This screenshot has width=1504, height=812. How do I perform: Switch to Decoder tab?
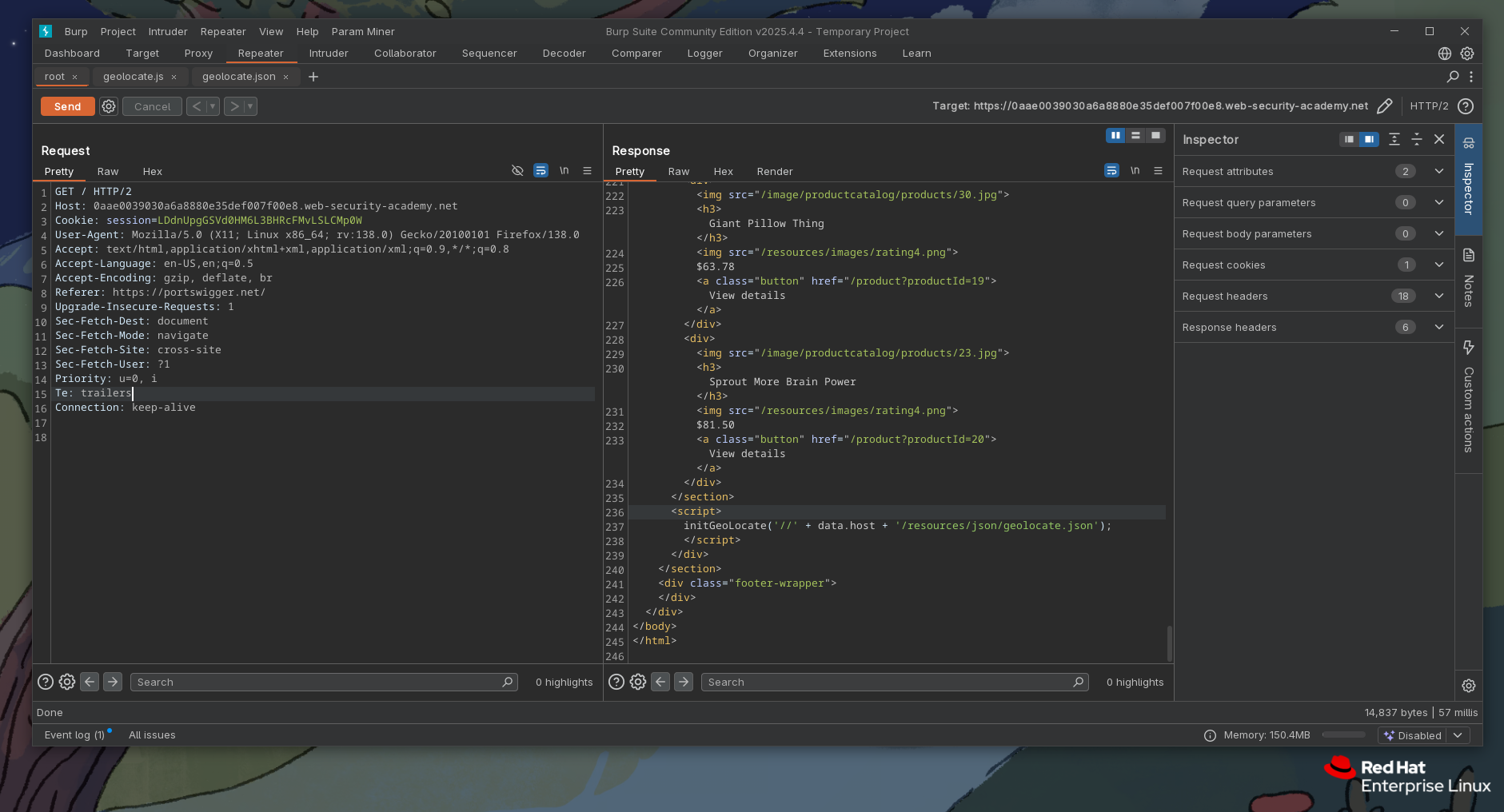tap(564, 54)
